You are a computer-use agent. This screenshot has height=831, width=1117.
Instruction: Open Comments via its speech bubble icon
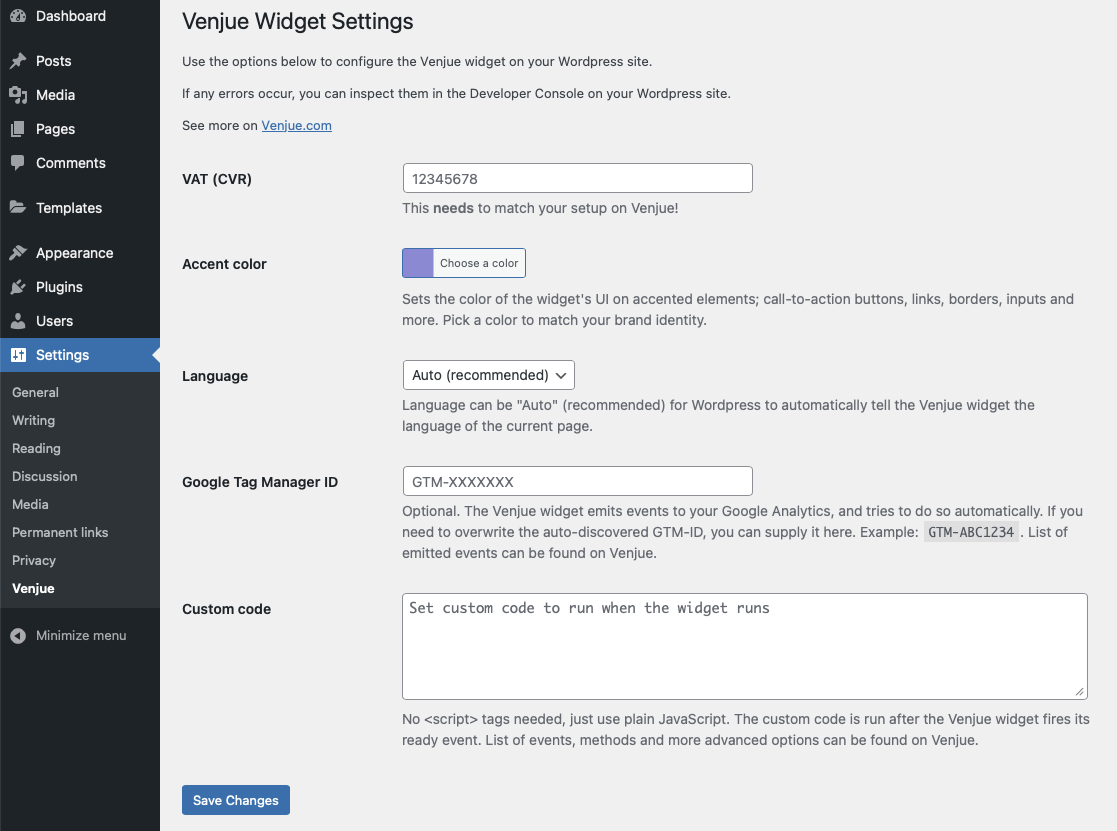pos(18,163)
